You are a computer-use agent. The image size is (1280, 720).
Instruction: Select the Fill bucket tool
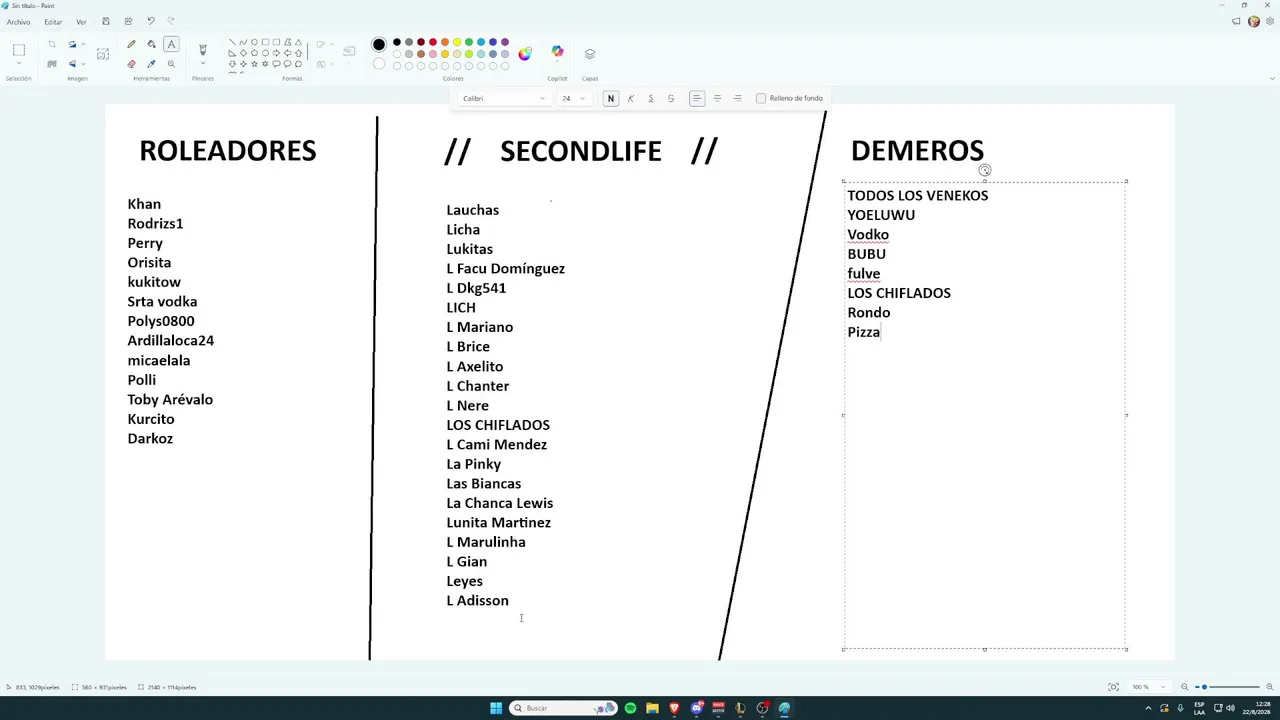tap(151, 44)
